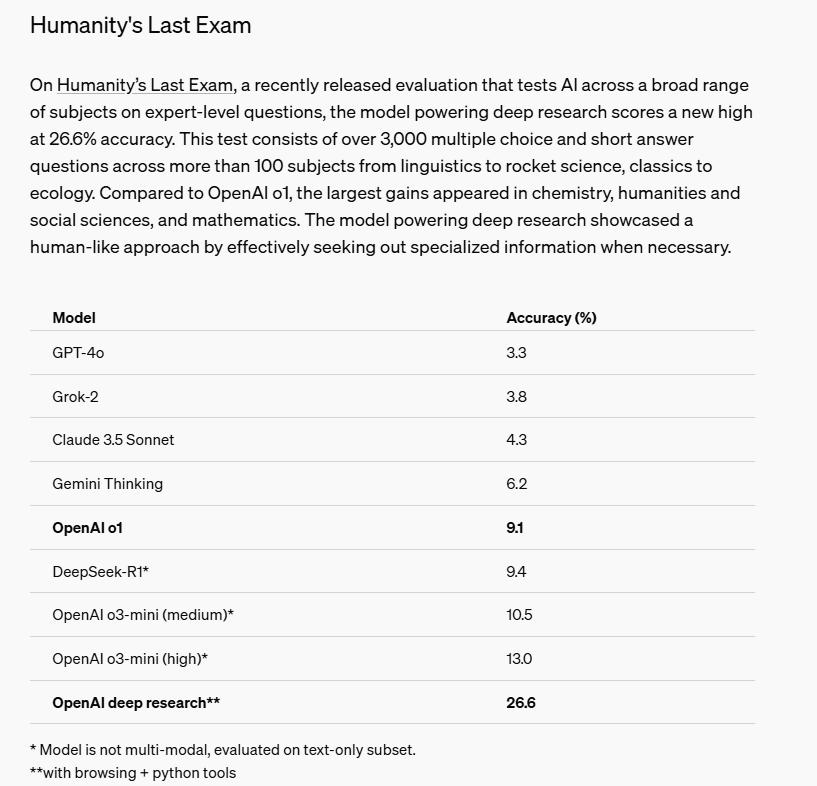The image size is (817, 786).
Task: Click the Humanity's Last Exam heading
Action: [140, 26]
